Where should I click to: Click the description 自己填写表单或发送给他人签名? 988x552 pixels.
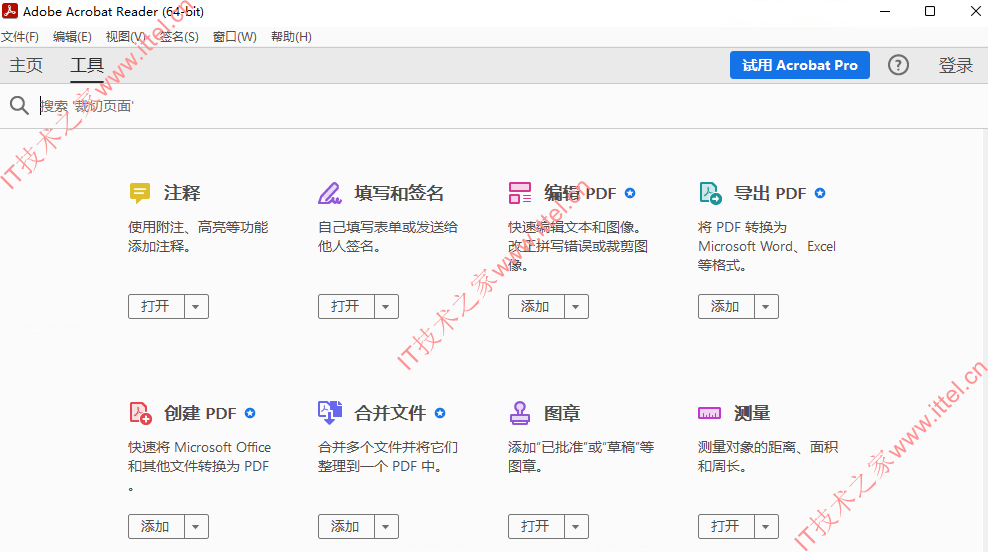(x=388, y=236)
